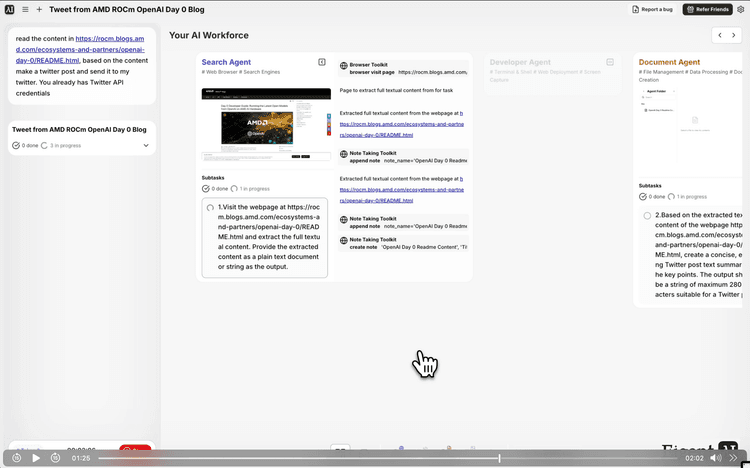Image resolution: width=750 pixels, height=468 pixels.
Task: Click the app logo in top-left
Action: pyautogui.click(x=9, y=9)
